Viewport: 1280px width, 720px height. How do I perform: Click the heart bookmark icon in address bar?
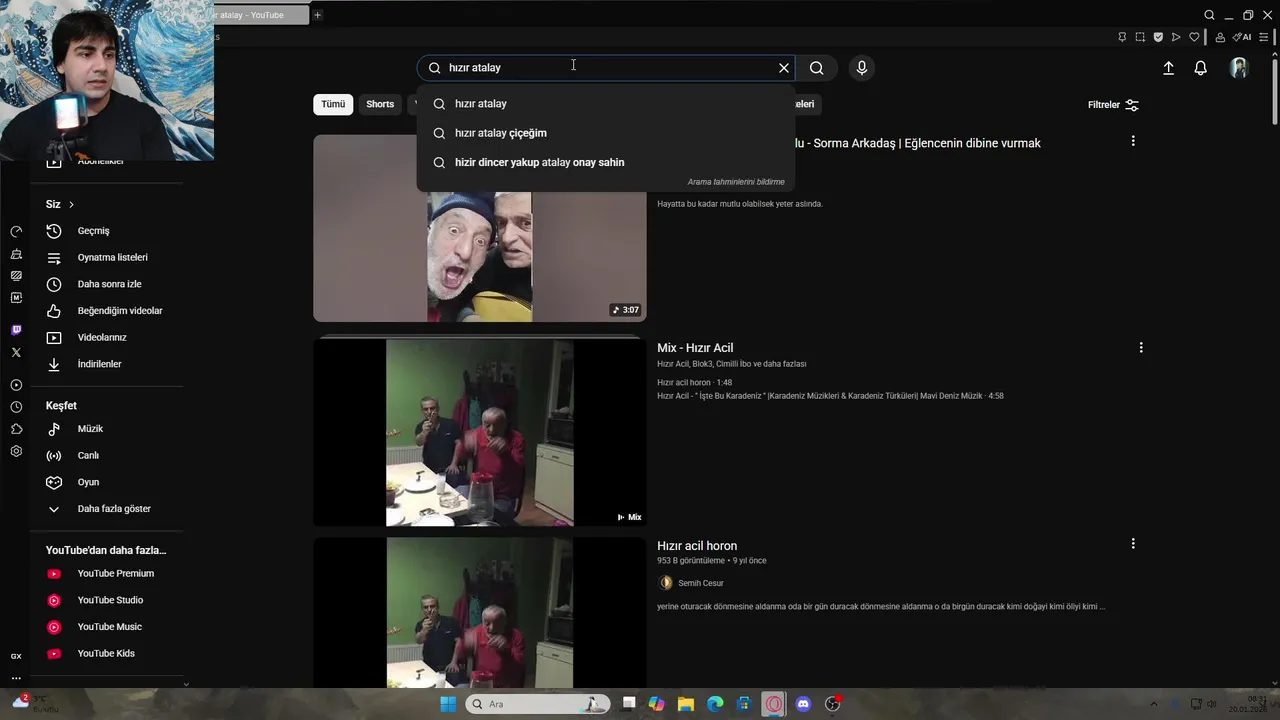coord(1194,37)
